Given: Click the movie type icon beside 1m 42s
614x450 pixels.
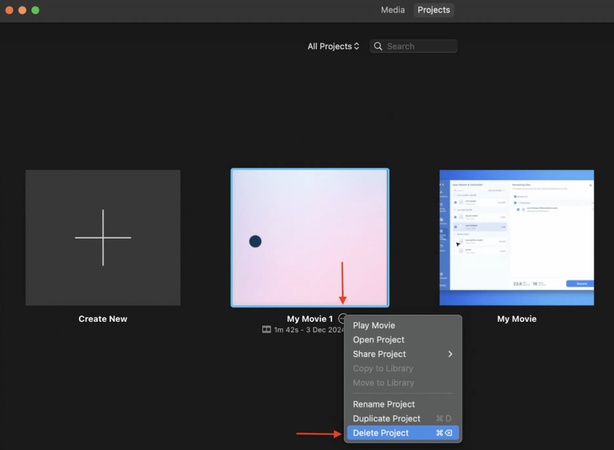Looking at the screenshot, I should [266, 329].
